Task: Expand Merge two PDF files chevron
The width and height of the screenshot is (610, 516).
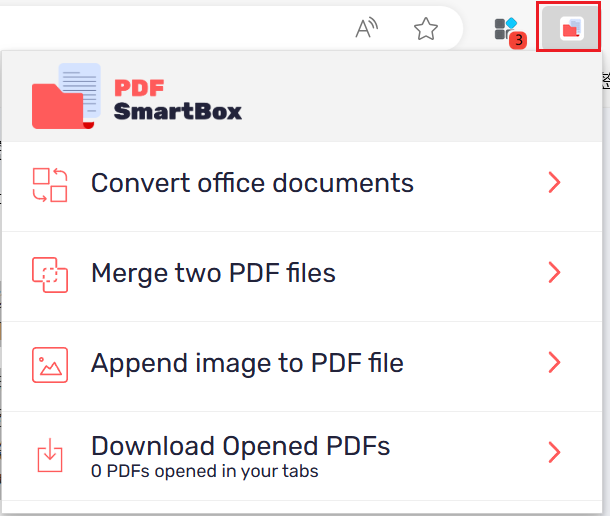Action: [554, 272]
